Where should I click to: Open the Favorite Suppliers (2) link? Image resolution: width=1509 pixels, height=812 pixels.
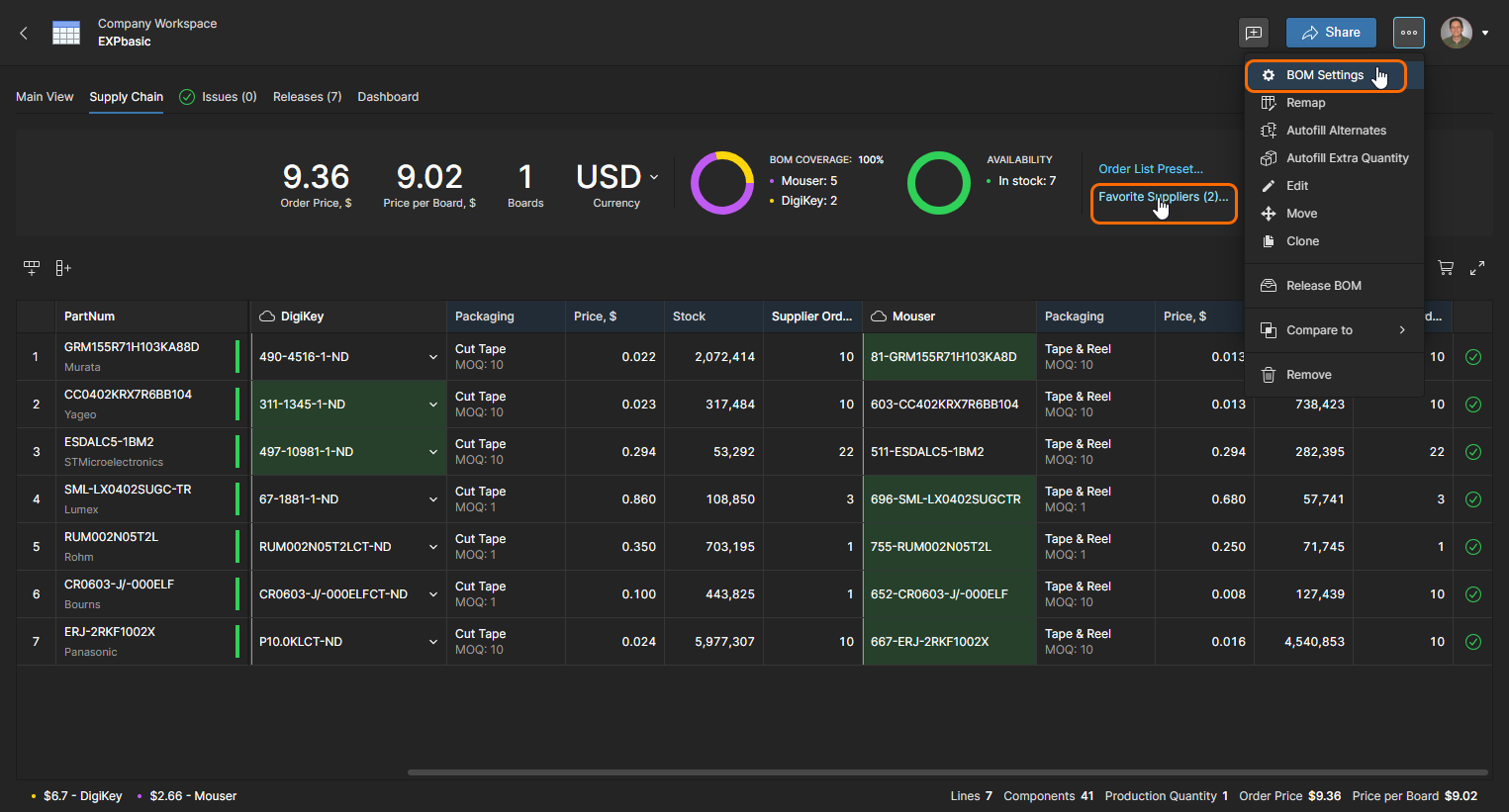coord(1163,197)
